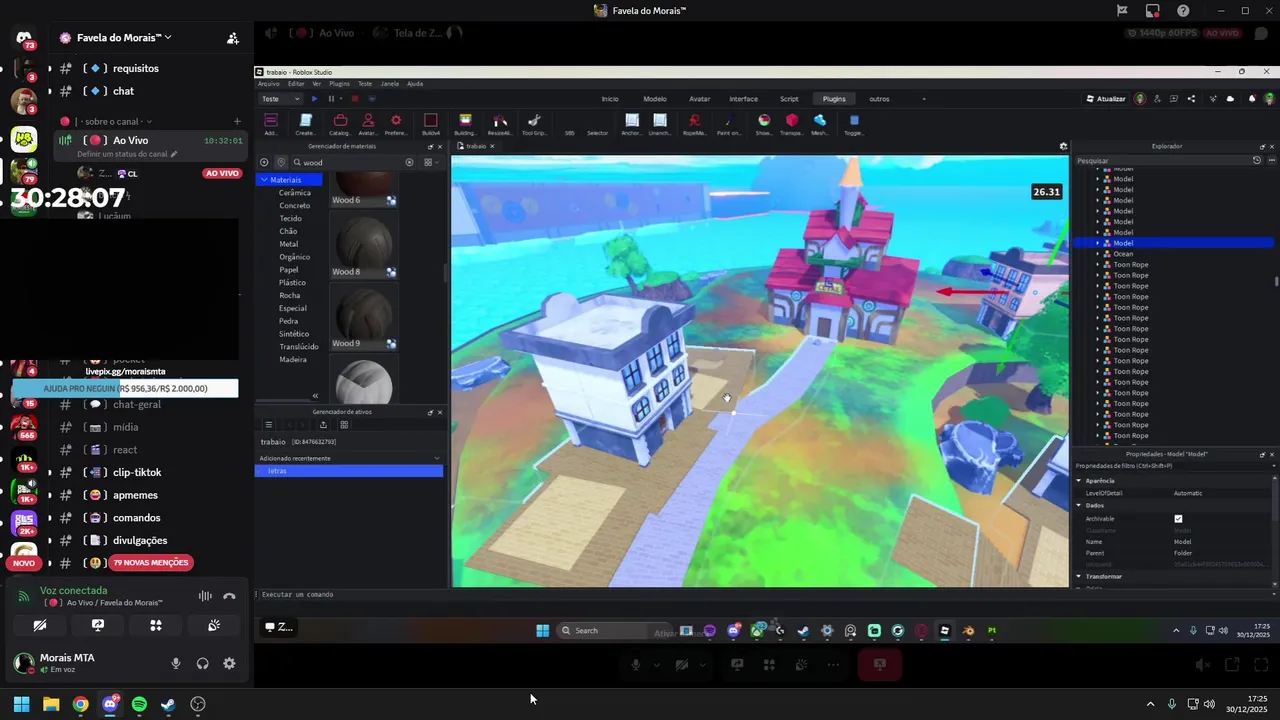Click the Unanchor plugin icon
This screenshot has width=1280, height=720.
pyautogui.click(x=660, y=121)
